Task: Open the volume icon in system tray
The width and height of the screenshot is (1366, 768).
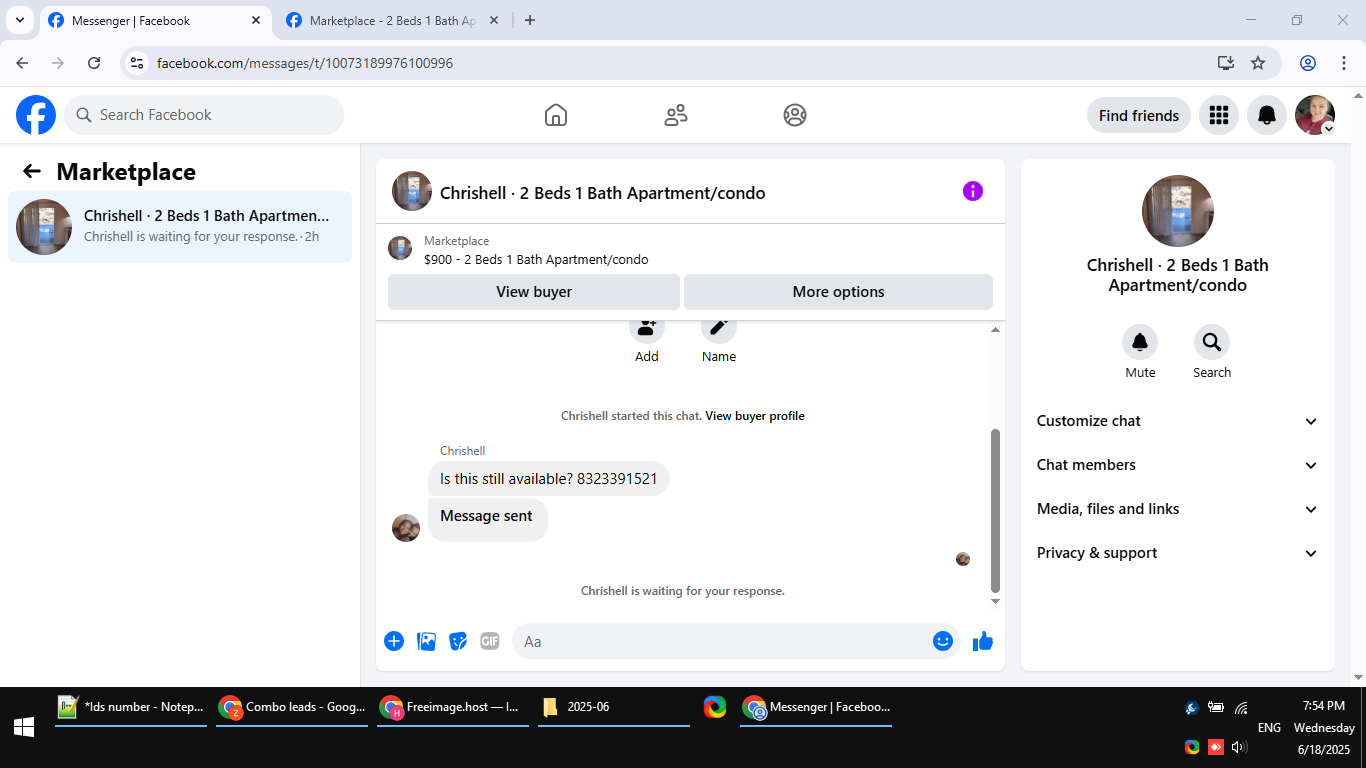Action: [1239, 747]
